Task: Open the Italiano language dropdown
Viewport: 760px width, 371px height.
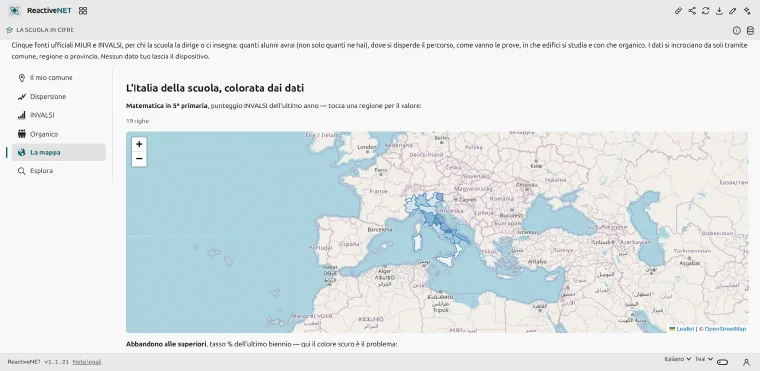Action: [x=677, y=359]
